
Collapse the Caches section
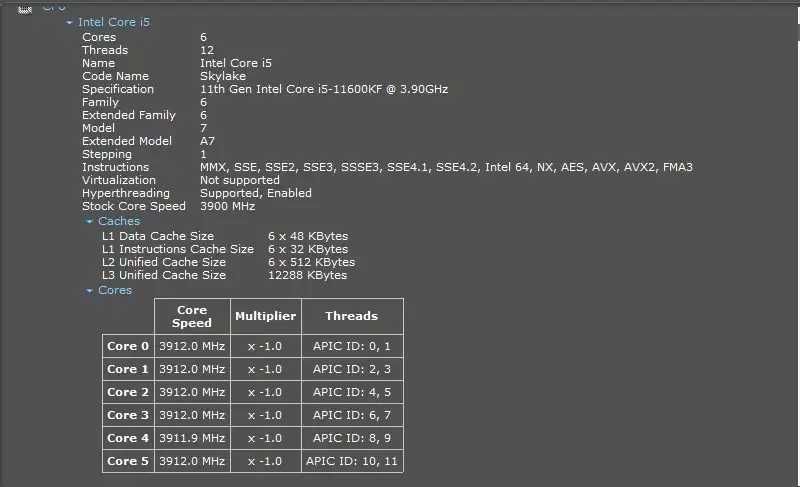[89, 221]
